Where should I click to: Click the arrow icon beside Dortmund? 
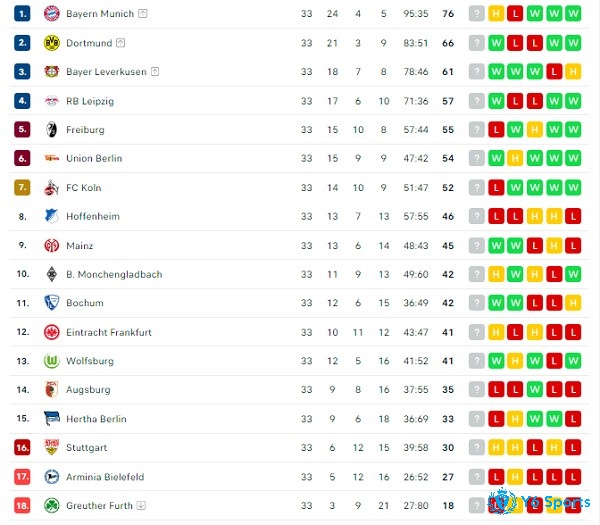click(121, 43)
